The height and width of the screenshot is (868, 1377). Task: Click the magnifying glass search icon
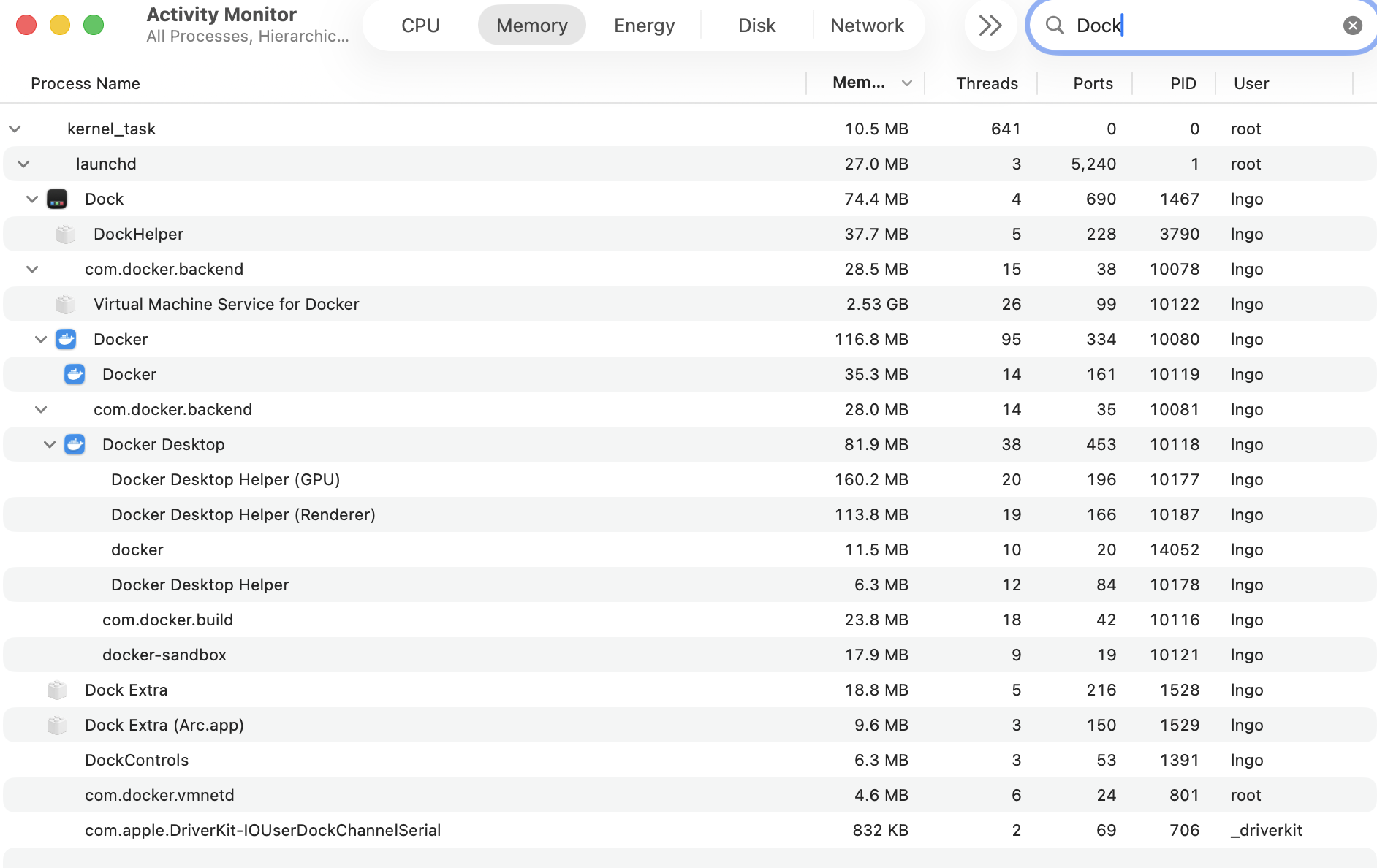(x=1054, y=26)
